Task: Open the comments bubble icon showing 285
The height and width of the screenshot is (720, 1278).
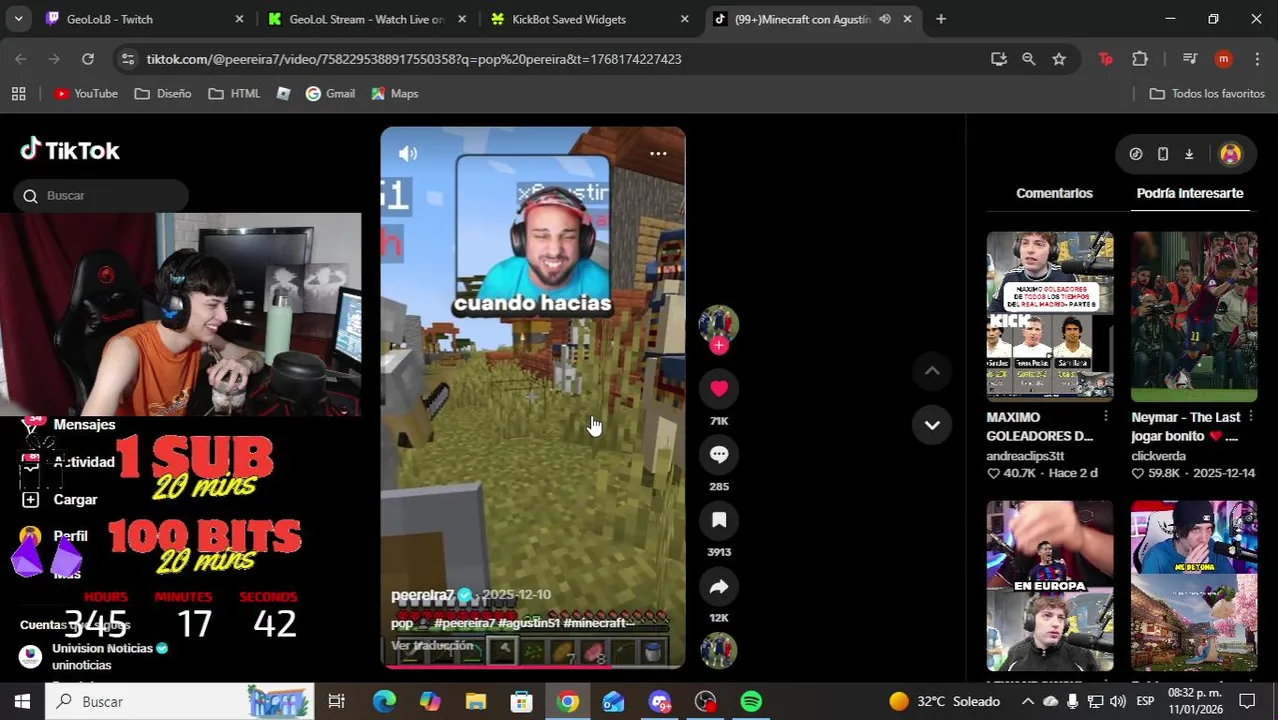Action: point(719,455)
